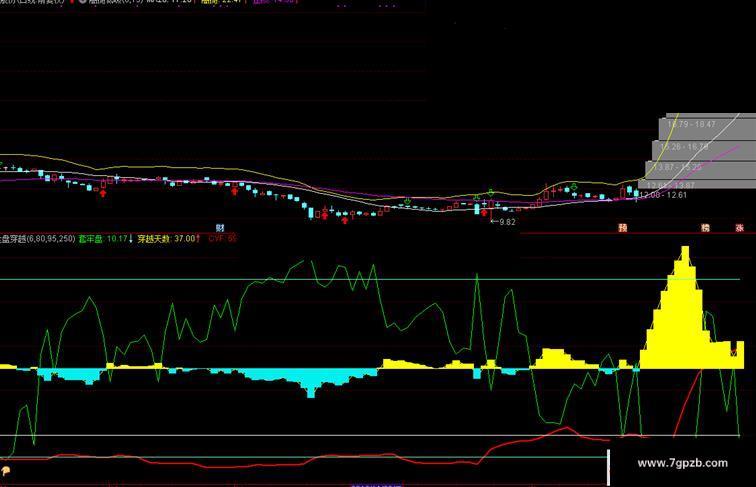The width and height of the screenshot is (756, 487).
Task: Click the 预 forecast marker icon
Action: pyautogui.click(x=623, y=228)
